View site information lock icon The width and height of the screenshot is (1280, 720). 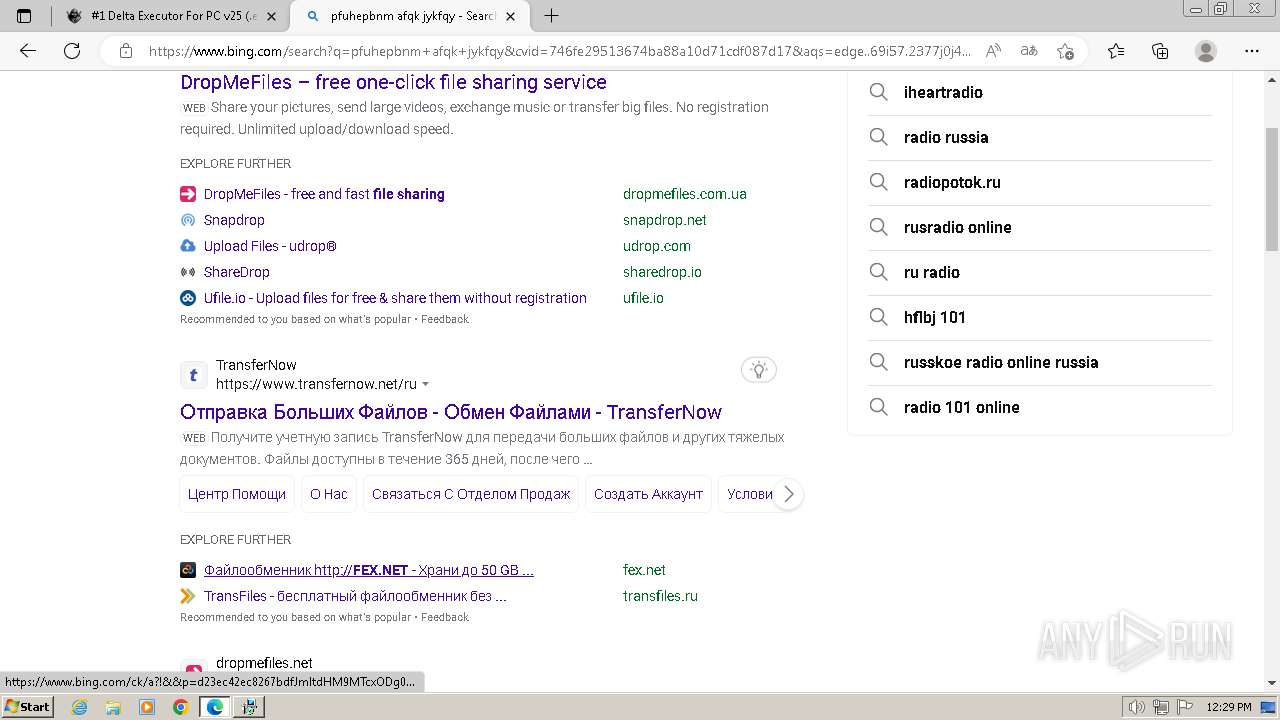(125, 51)
